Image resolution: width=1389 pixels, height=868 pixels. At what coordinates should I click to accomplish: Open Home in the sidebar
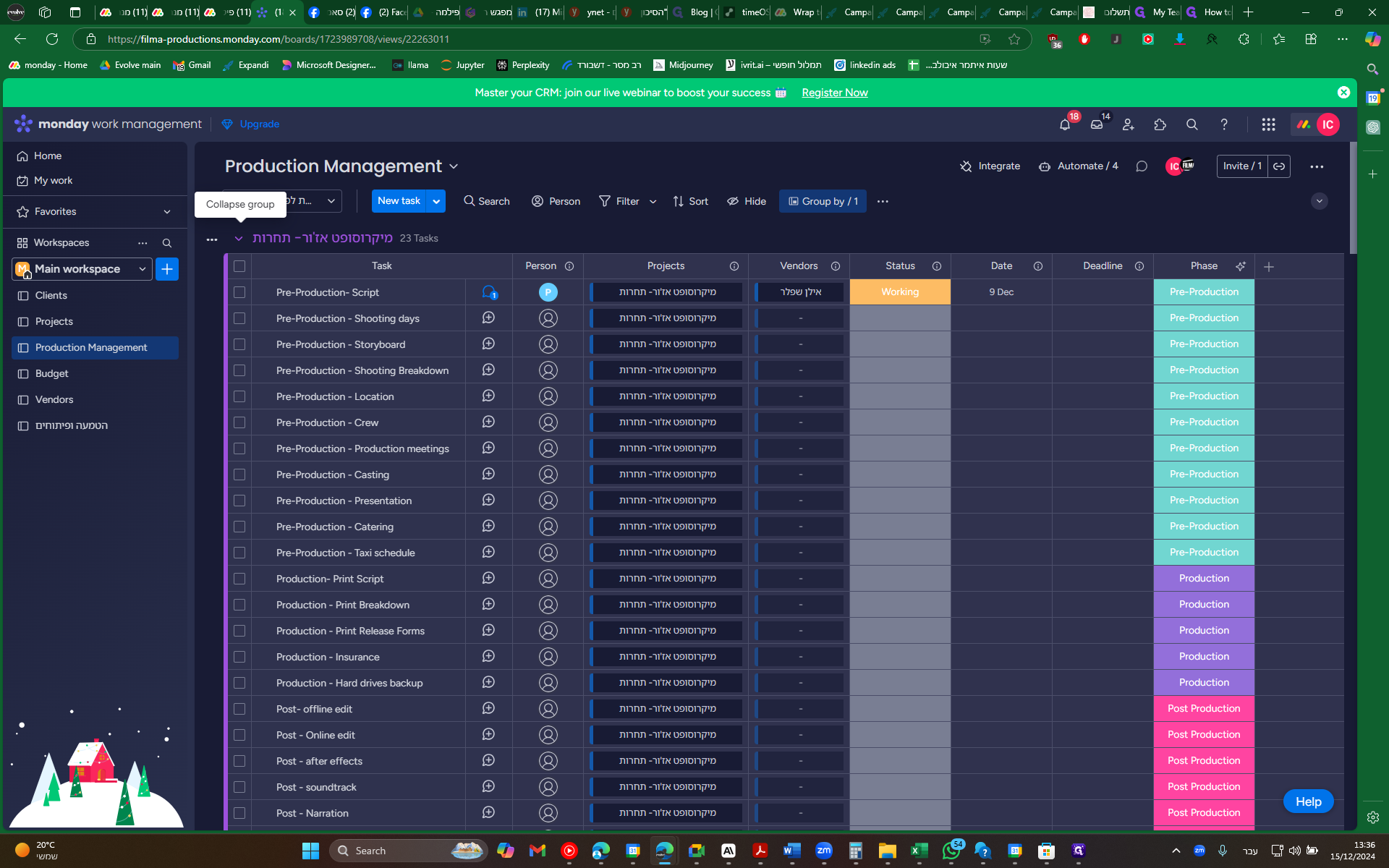pos(48,156)
